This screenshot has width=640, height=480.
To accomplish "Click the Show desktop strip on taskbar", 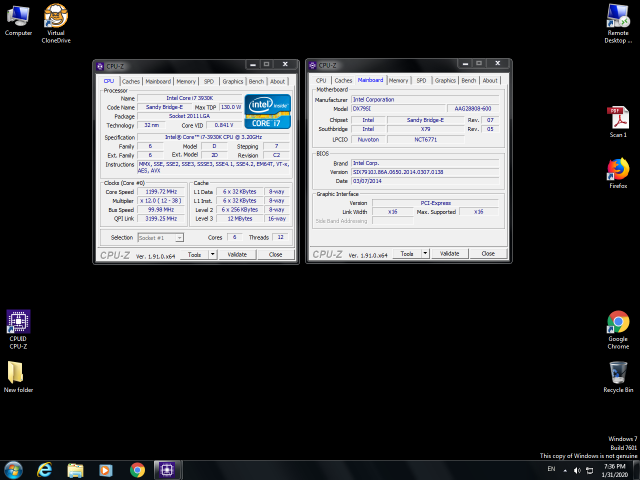I will [x=636, y=470].
